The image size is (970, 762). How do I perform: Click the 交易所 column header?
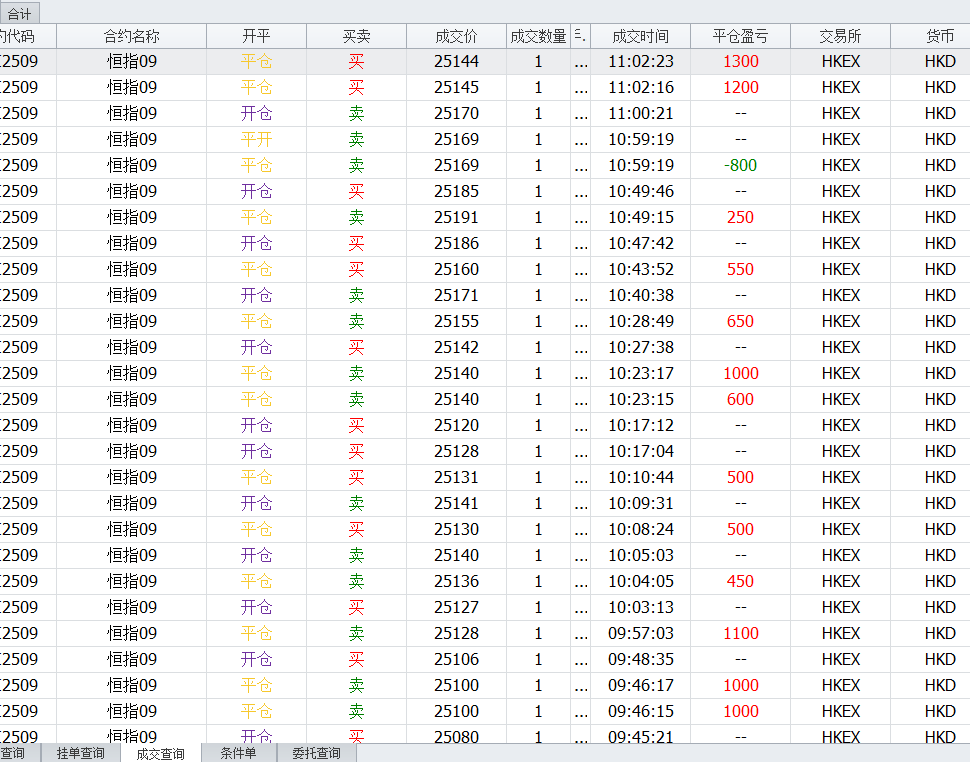click(840, 36)
